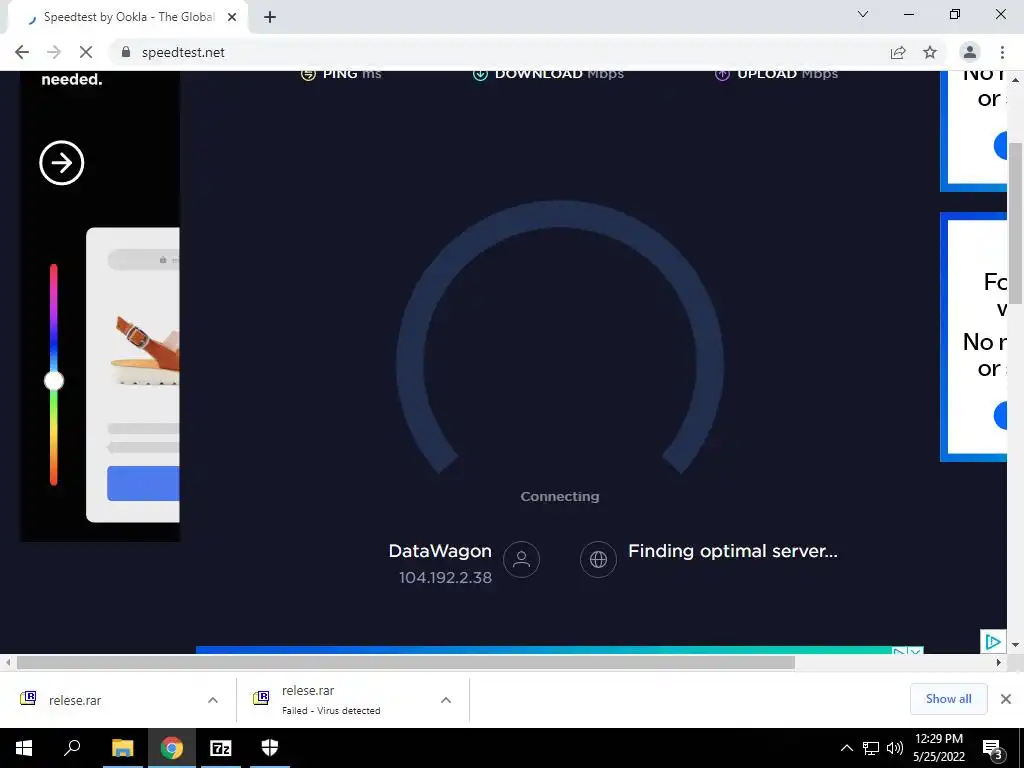1024x768 pixels.
Task: Close the downloads bar
Action: (x=1006, y=699)
